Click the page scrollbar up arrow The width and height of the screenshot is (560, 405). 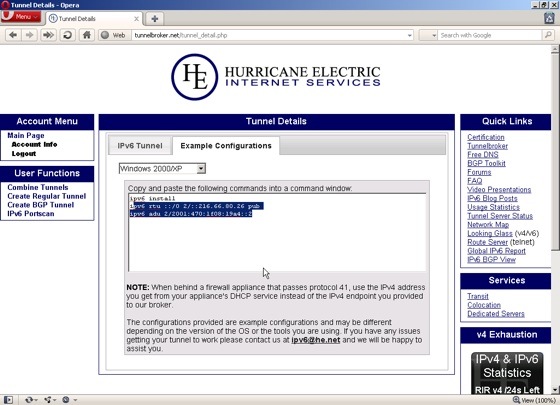[555, 49]
